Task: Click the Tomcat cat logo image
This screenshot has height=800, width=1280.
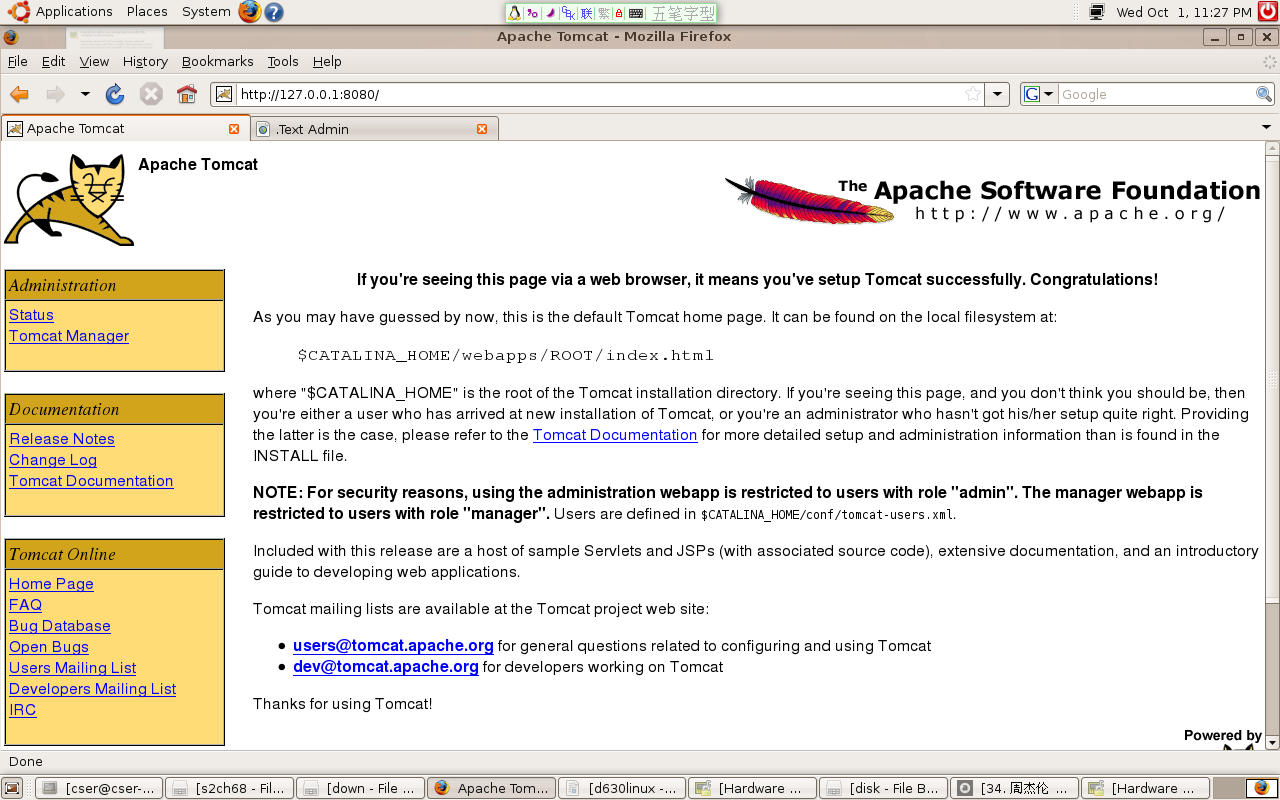Action: 69,200
